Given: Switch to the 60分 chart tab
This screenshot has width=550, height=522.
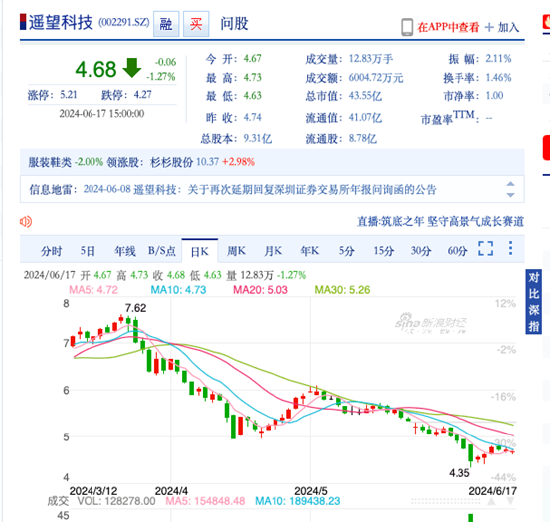Looking at the screenshot, I should (457, 251).
